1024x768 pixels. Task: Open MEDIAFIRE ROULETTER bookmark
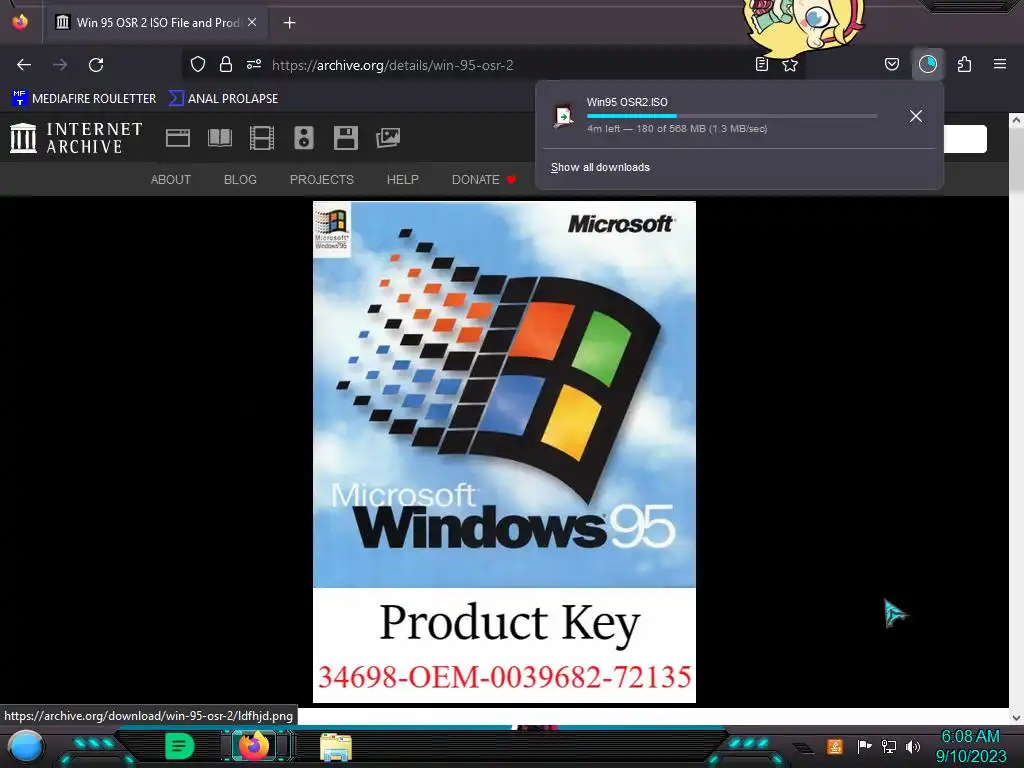coord(84,99)
